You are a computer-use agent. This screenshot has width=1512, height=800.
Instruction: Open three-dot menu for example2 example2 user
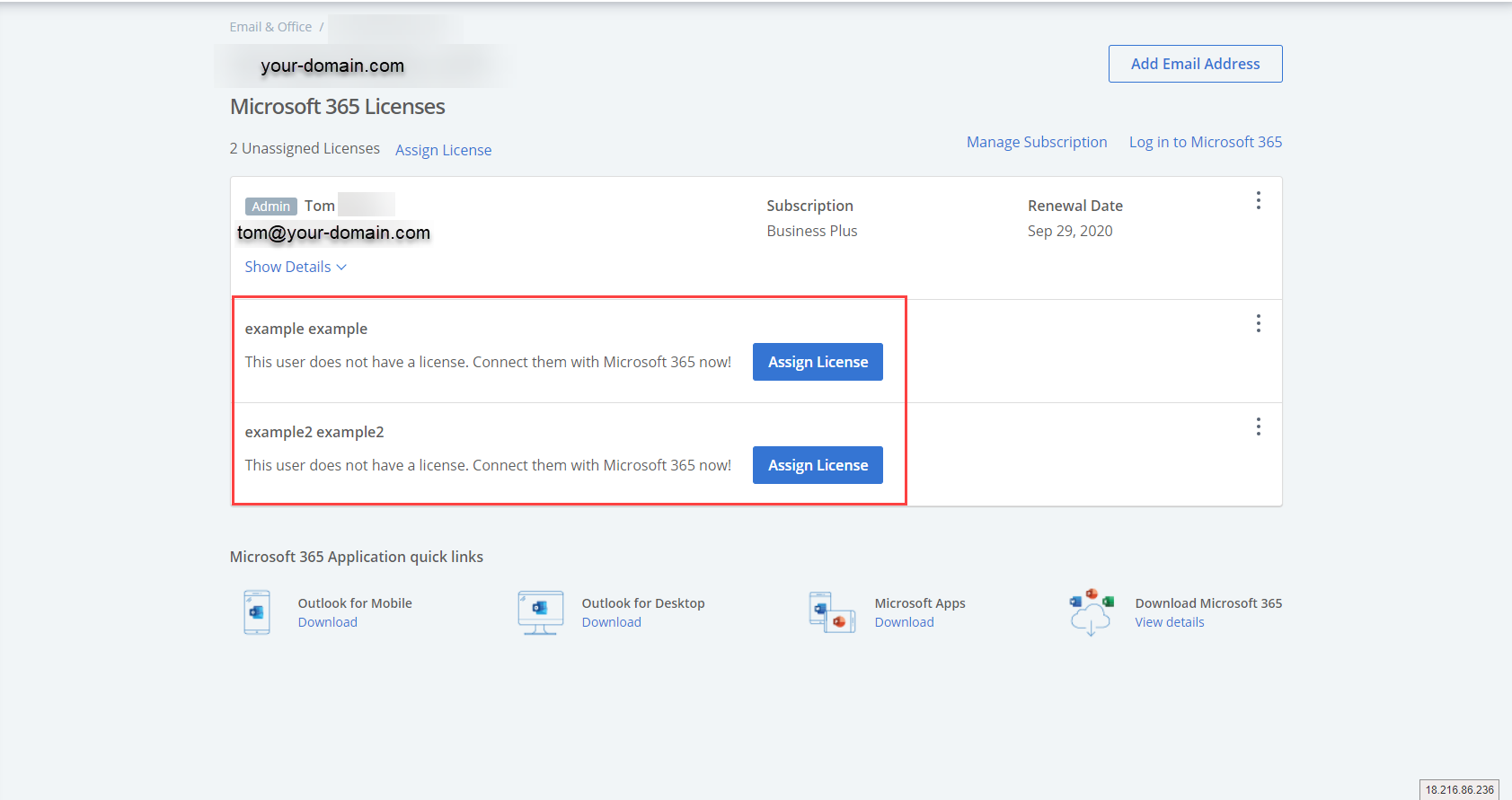point(1258,426)
